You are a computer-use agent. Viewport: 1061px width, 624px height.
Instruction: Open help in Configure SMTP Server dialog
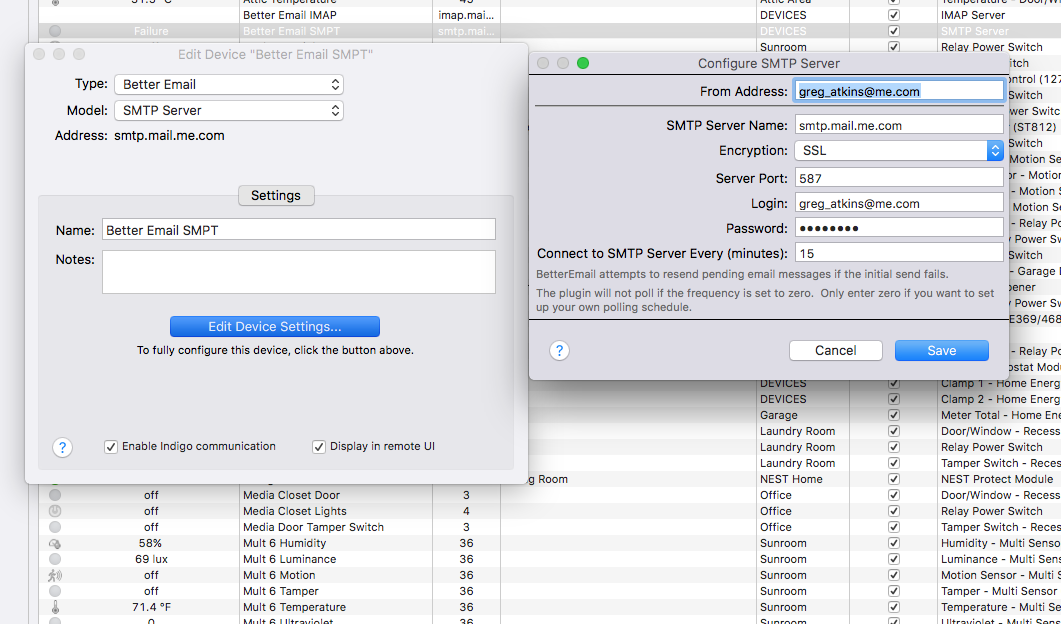pyautogui.click(x=559, y=351)
